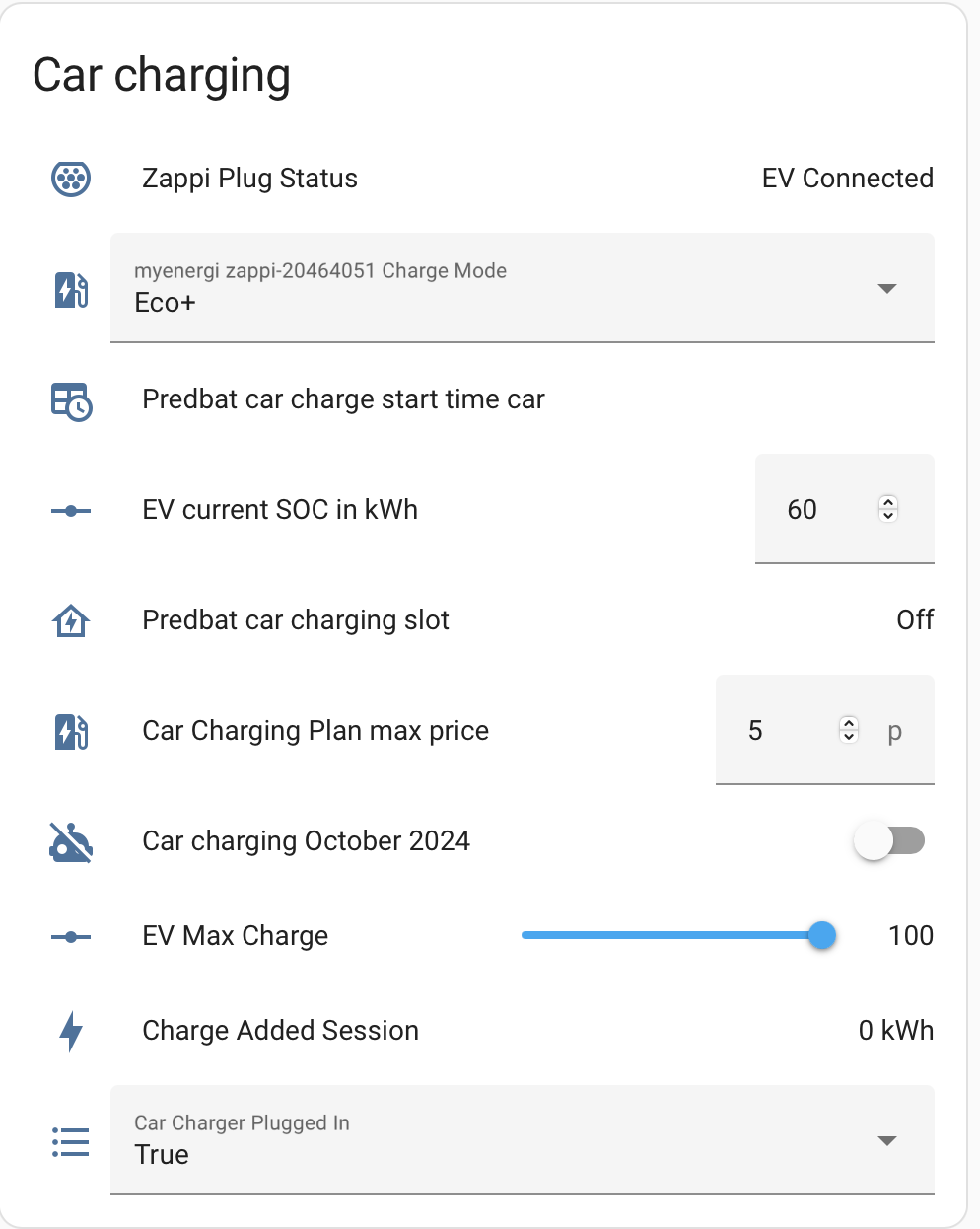Open the Predbat car charging slot Off state
The height and width of the screenshot is (1229, 980).
coord(915,620)
